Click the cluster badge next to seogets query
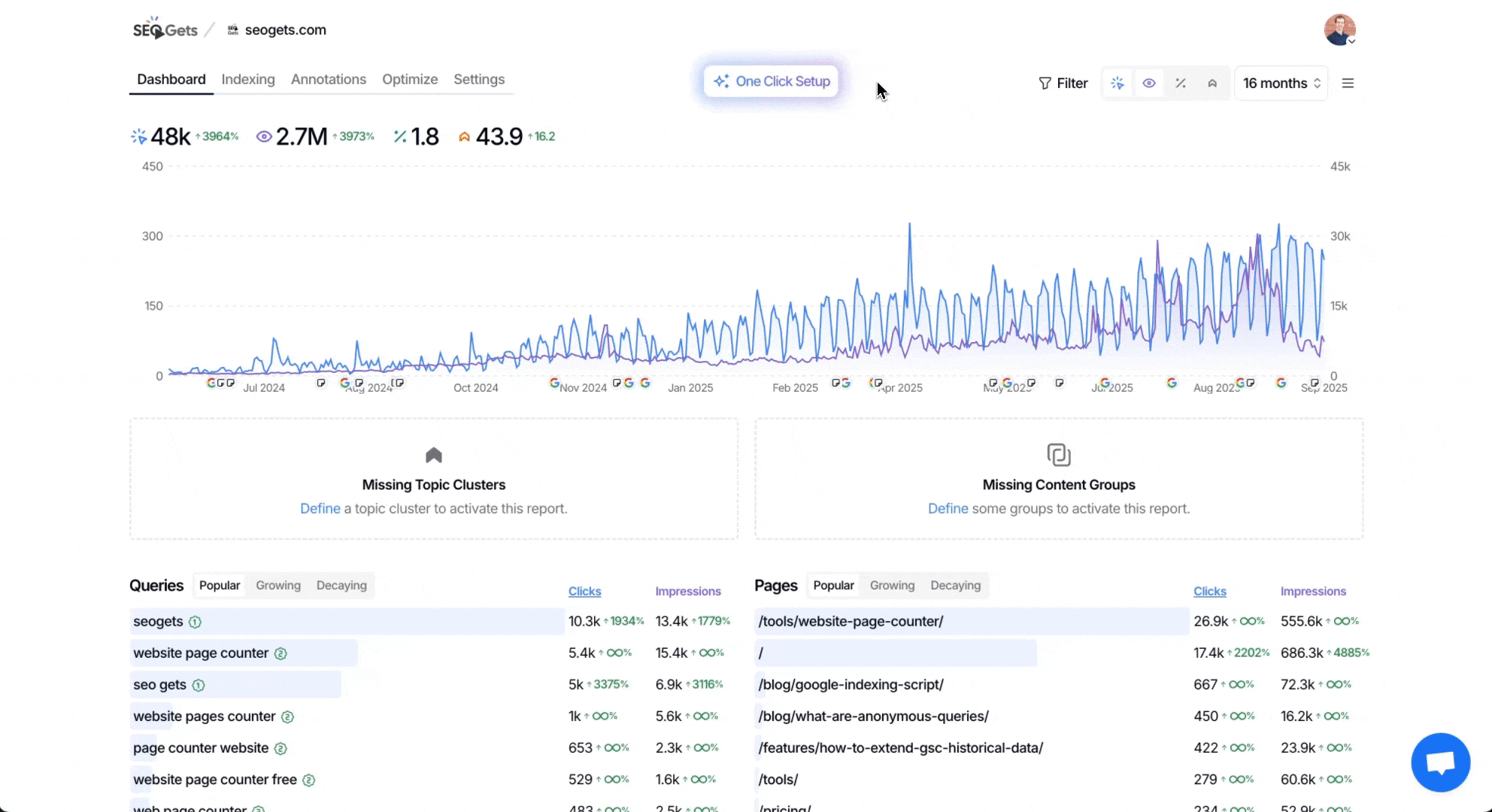This screenshot has width=1492, height=812. [x=195, y=623]
